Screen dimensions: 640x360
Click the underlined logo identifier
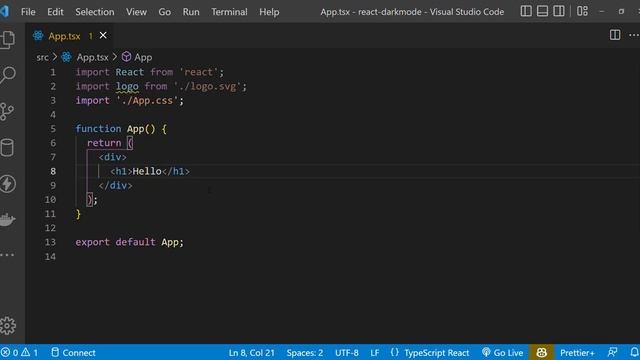[127, 87]
